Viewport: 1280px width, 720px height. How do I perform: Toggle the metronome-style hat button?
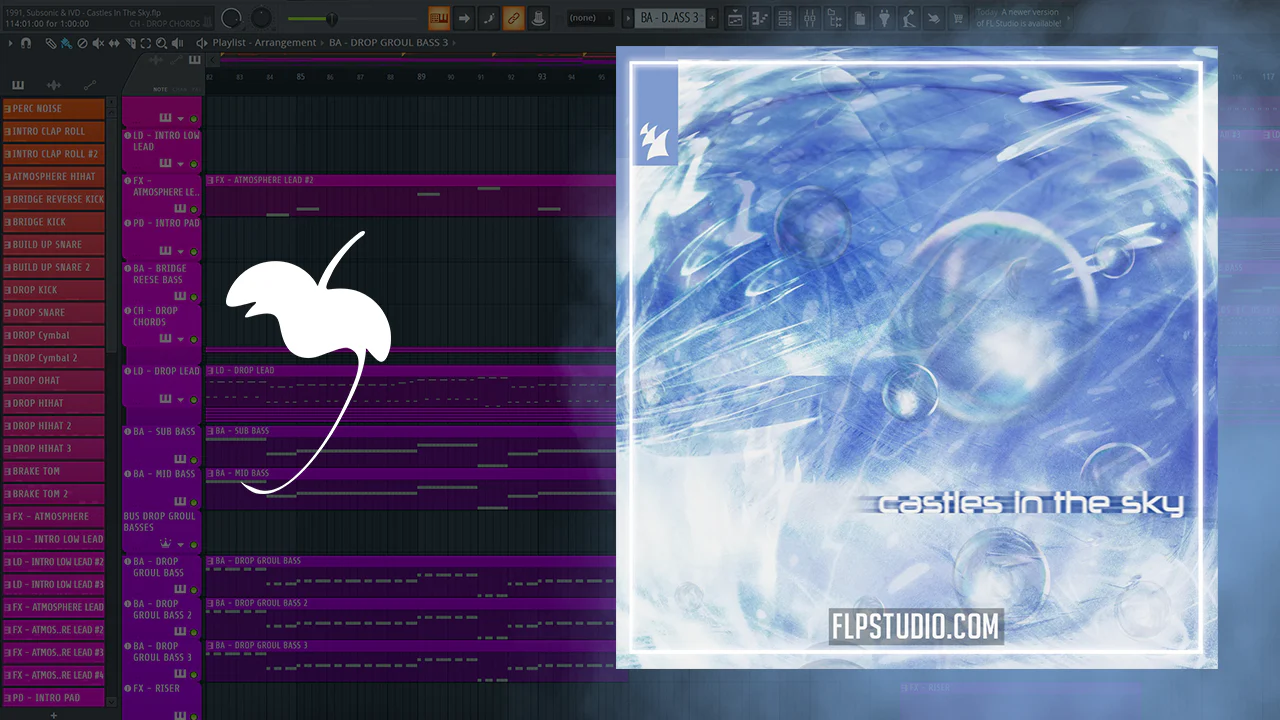pyautogui.click(x=538, y=18)
